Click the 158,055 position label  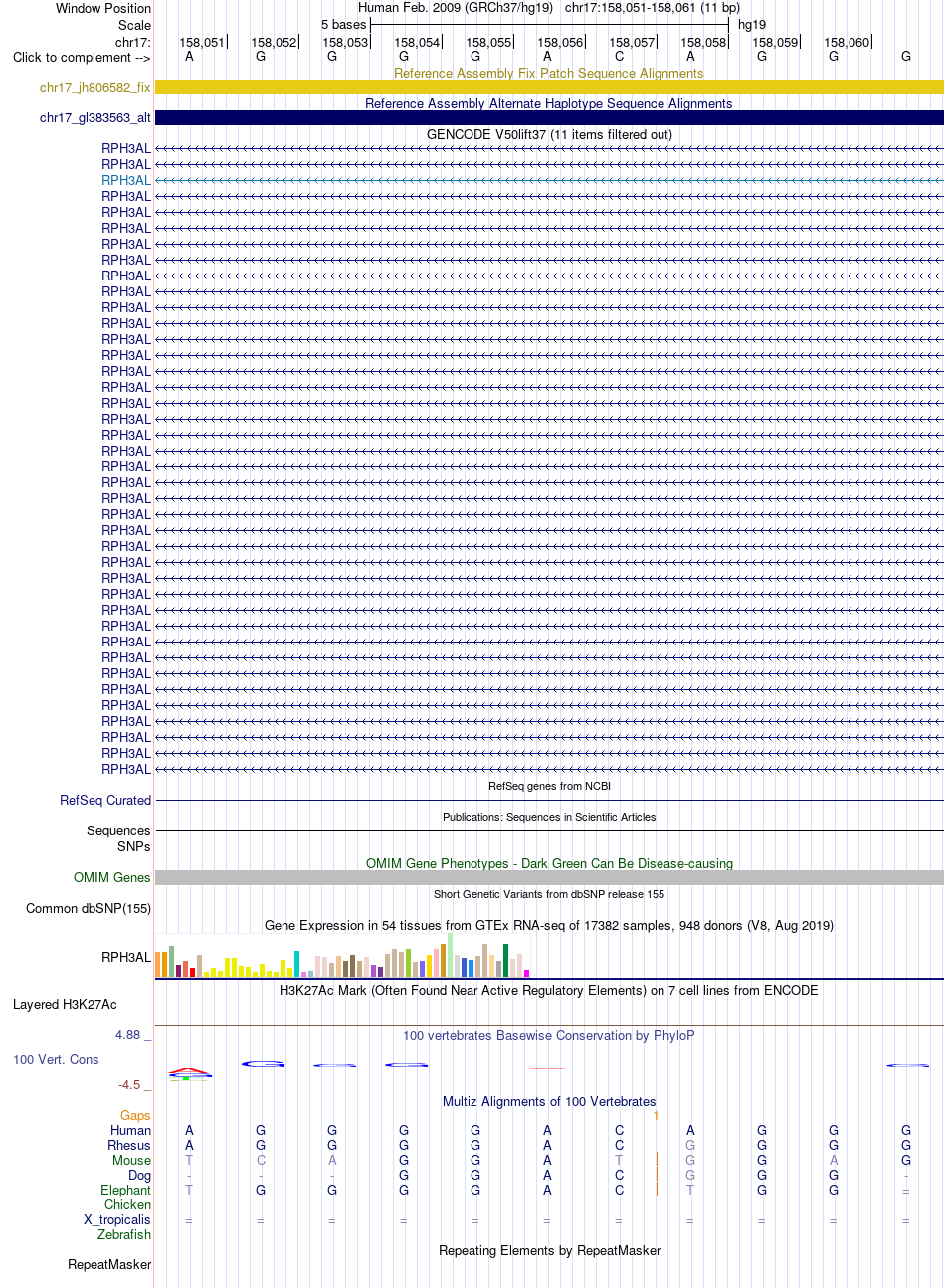(488, 42)
